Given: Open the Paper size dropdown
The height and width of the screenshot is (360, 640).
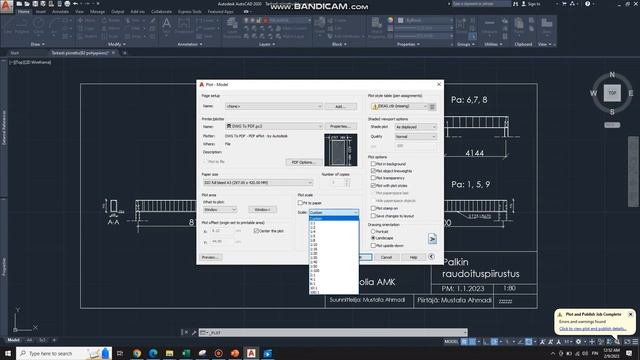Looking at the screenshot, I should (258, 182).
